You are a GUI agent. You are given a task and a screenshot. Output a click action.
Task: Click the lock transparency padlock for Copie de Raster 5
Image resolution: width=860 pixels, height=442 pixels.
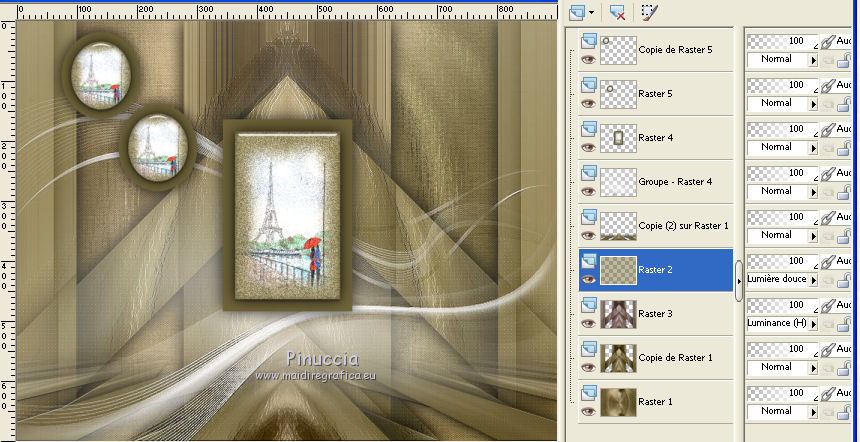(x=844, y=60)
